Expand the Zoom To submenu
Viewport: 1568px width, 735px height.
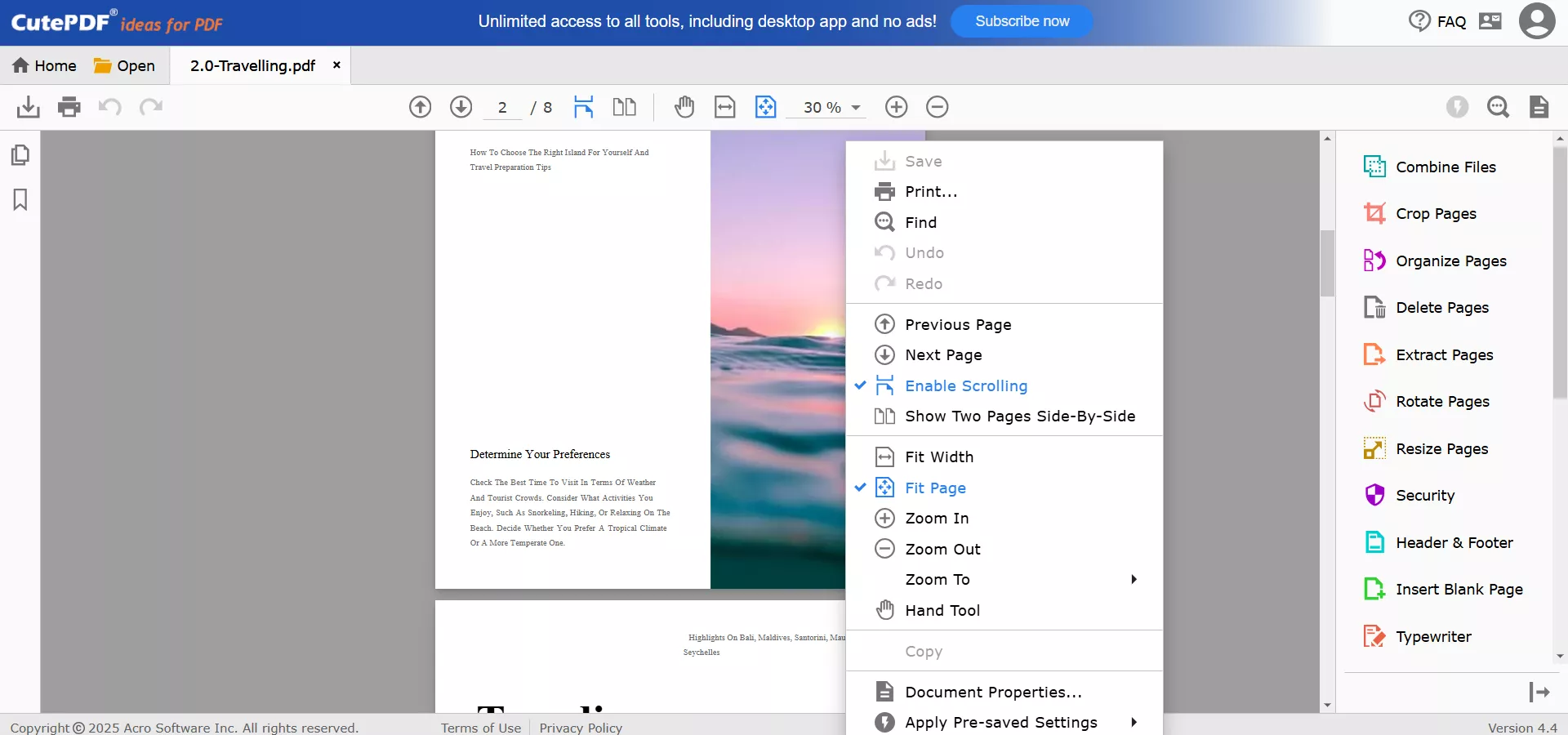click(937, 579)
